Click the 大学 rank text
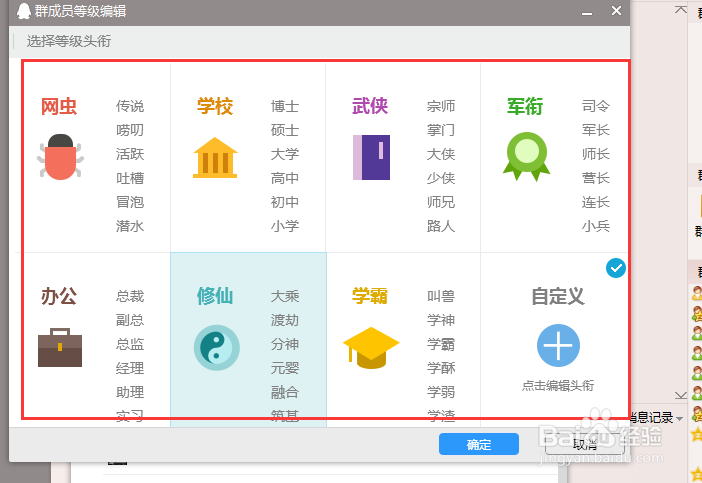Image resolution: width=702 pixels, height=483 pixels. pos(285,154)
